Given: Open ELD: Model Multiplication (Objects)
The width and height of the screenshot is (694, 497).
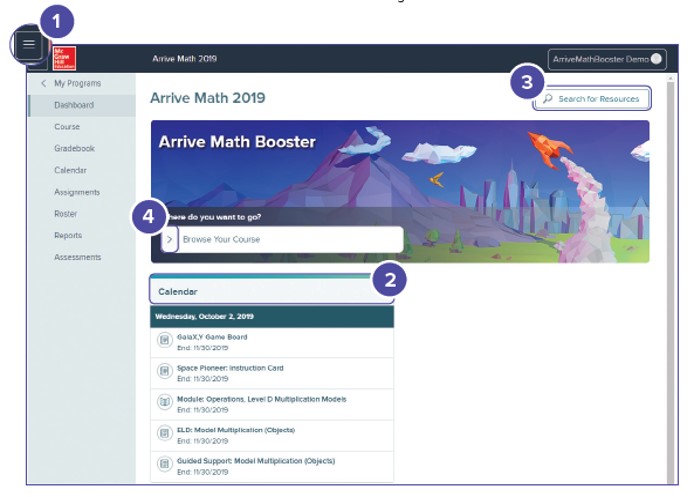Looking at the screenshot, I should 272,435.
